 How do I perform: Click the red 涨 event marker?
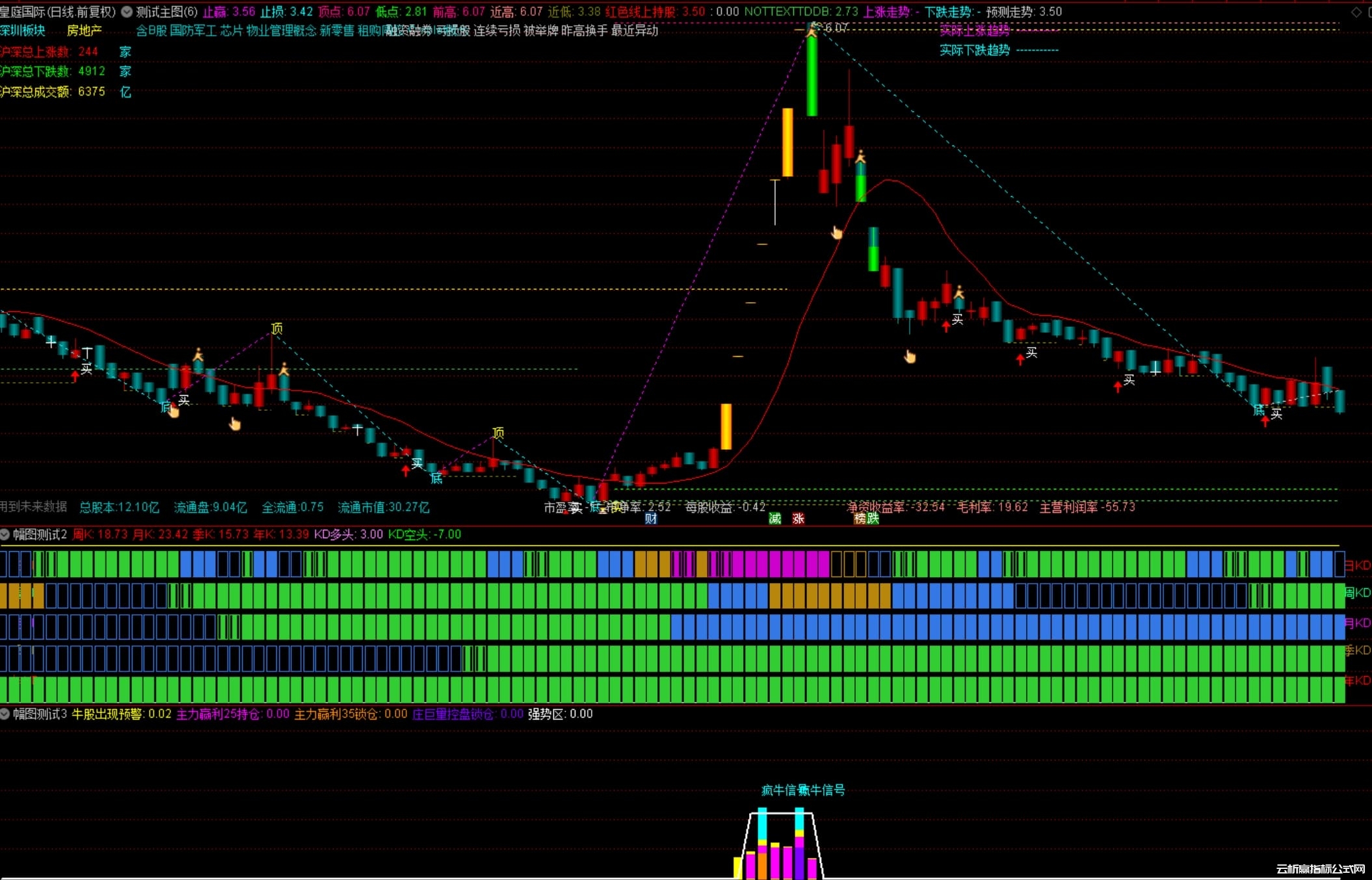(x=798, y=518)
